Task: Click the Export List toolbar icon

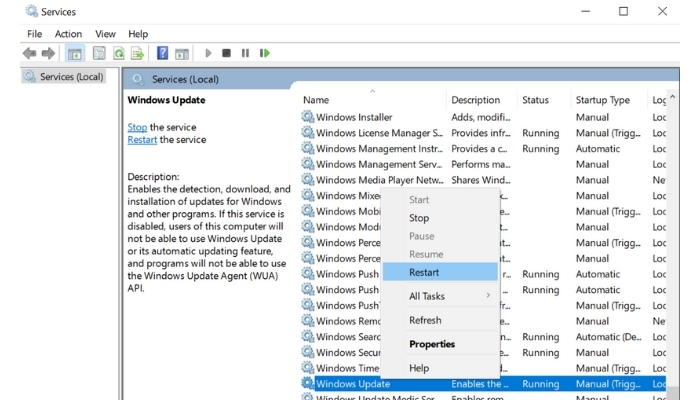Action: tap(138, 54)
